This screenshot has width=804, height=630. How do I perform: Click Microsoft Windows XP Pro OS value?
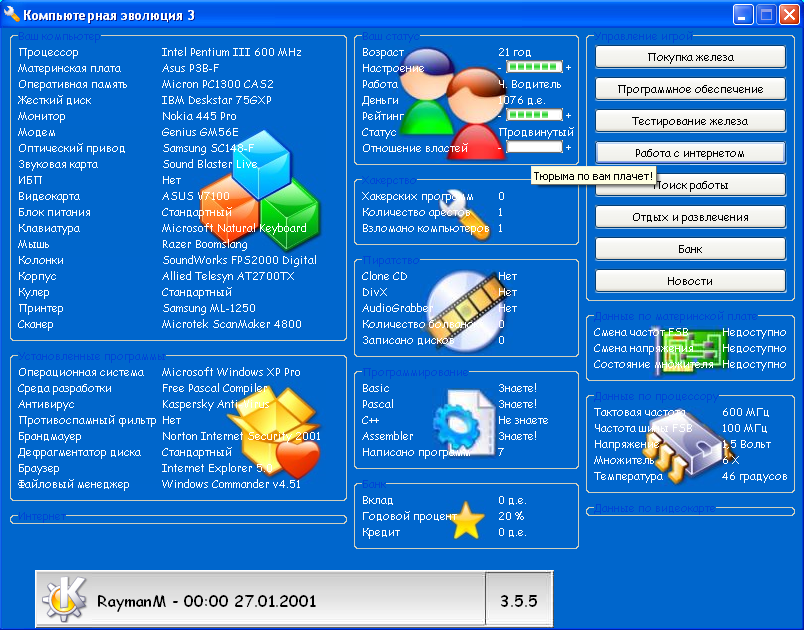point(231,372)
